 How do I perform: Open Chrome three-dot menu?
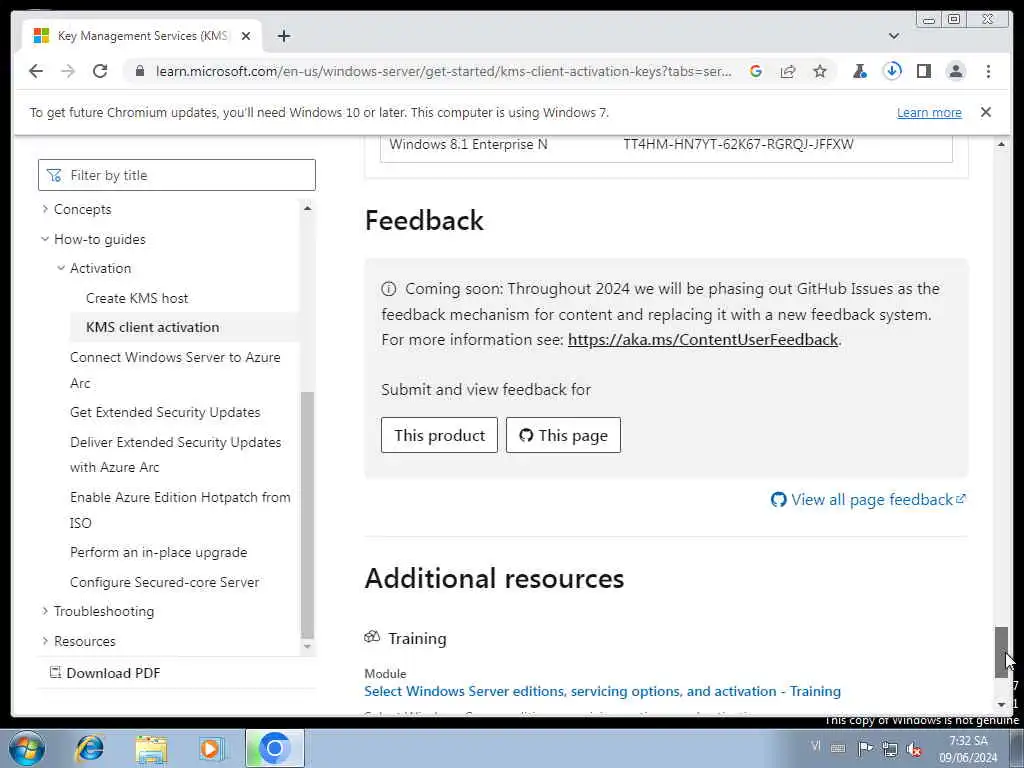988,71
